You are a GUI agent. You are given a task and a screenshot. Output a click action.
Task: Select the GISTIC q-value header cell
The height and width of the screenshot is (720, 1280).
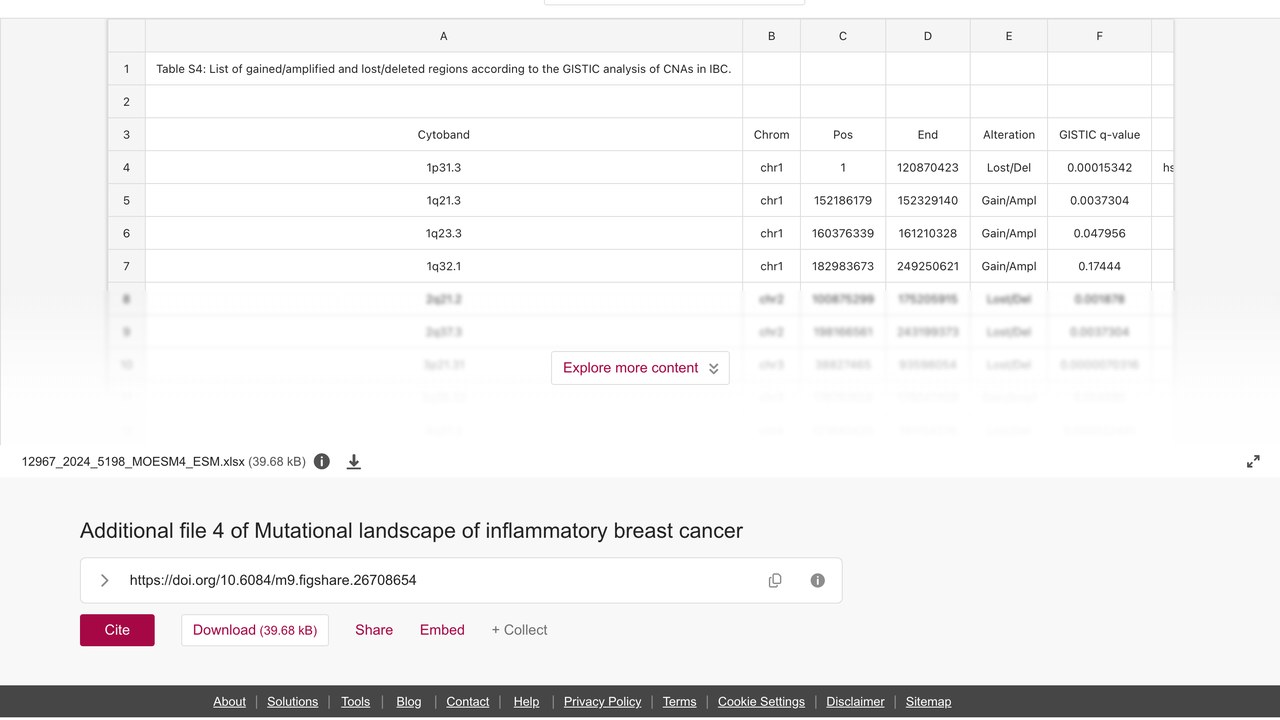pyautogui.click(x=1099, y=135)
